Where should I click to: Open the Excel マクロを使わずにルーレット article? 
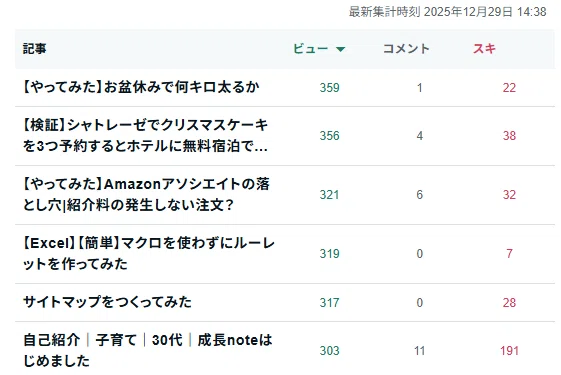(x=148, y=254)
